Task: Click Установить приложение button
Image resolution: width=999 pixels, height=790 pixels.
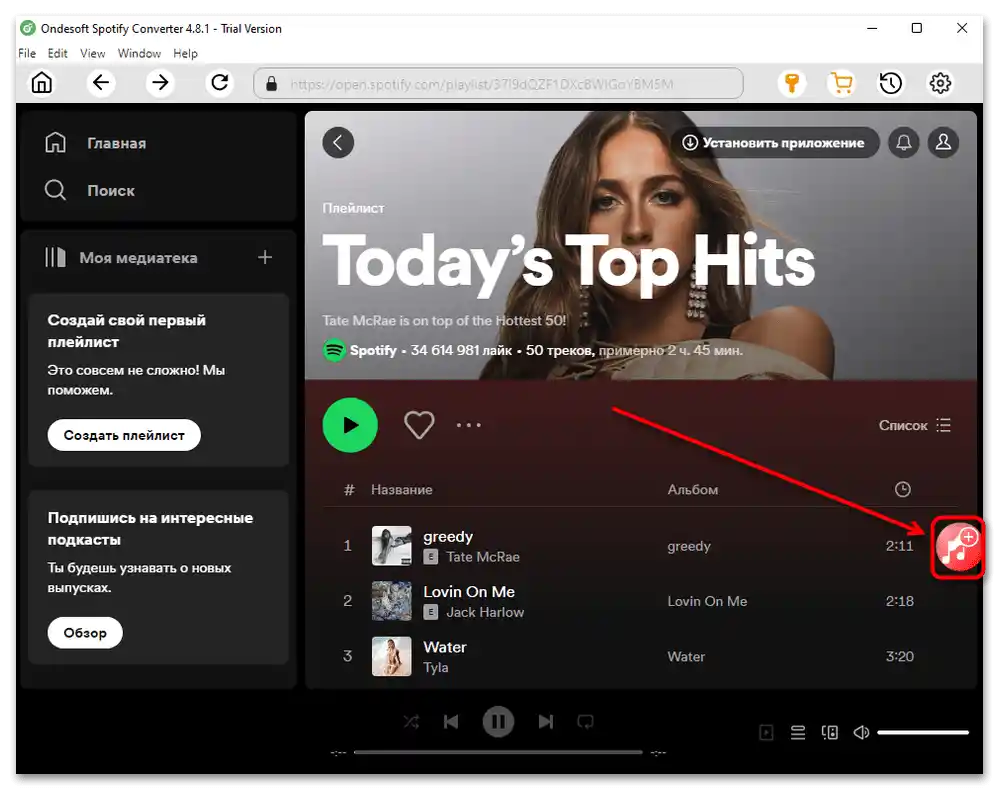Action: point(775,143)
